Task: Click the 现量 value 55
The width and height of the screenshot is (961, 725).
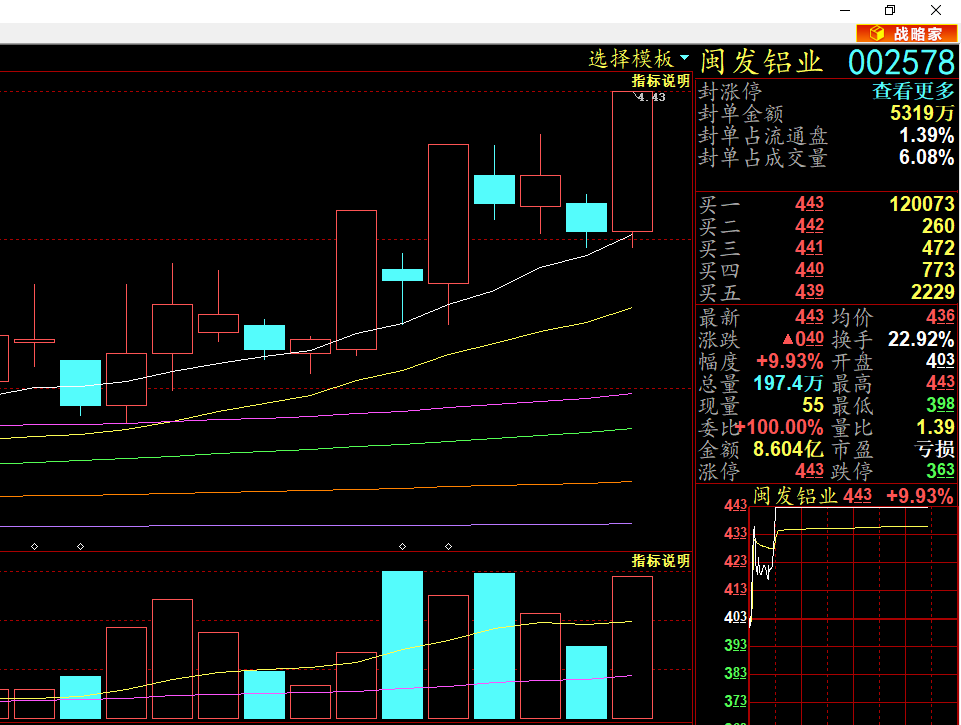Action: [x=813, y=405]
